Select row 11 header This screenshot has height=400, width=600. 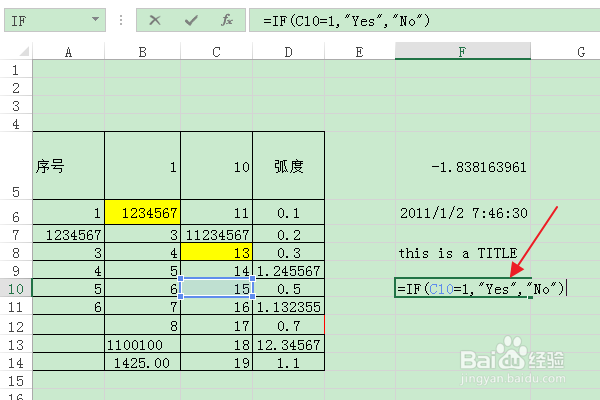tap(16, 306)
